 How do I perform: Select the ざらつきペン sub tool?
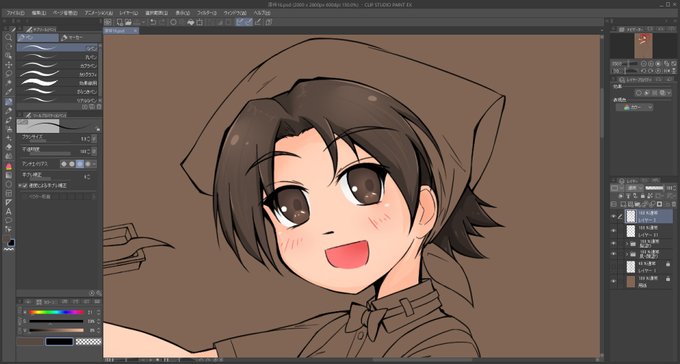click(57, 91)
